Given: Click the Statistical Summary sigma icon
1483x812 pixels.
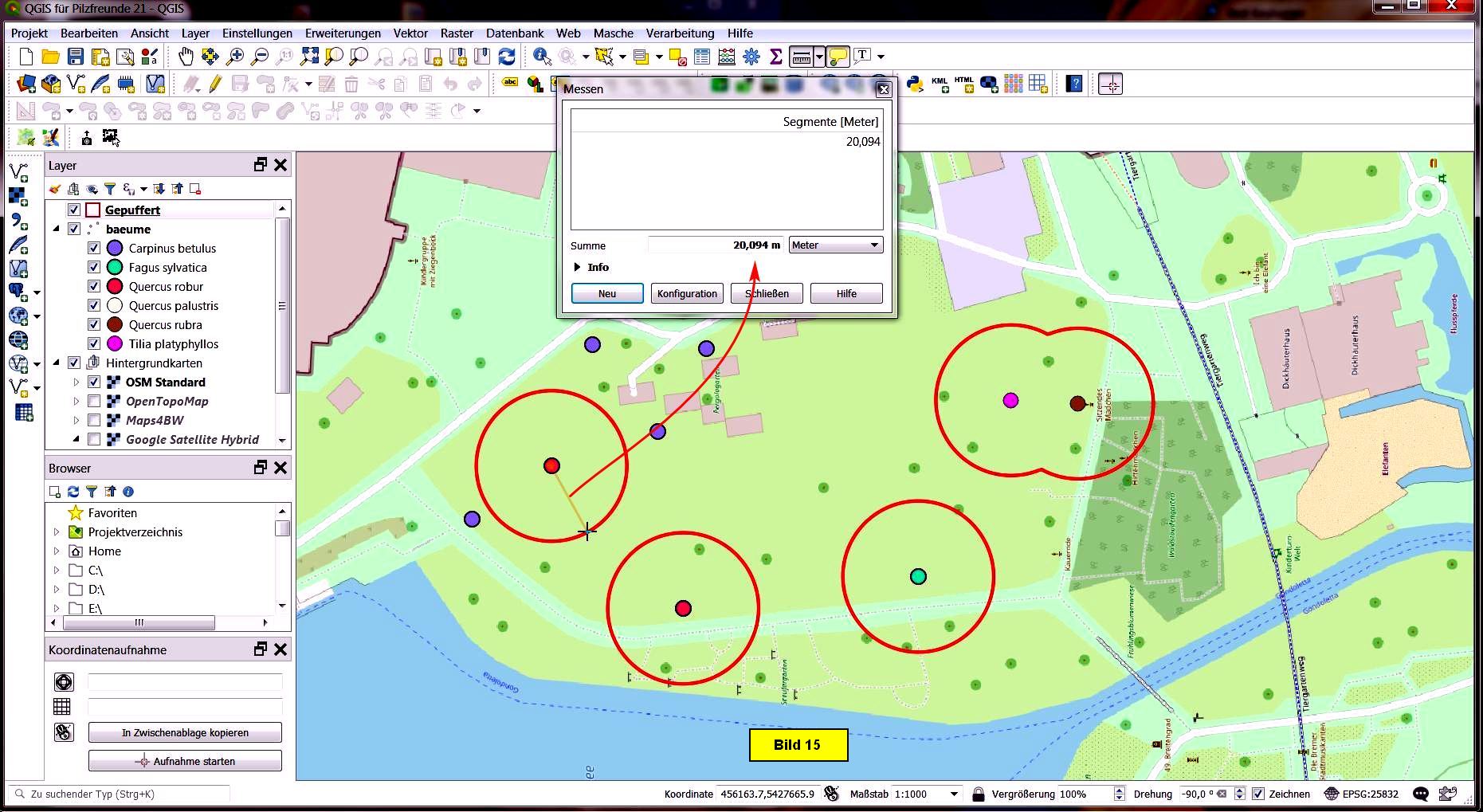Looking at the screenshot, I should (775, 57).
